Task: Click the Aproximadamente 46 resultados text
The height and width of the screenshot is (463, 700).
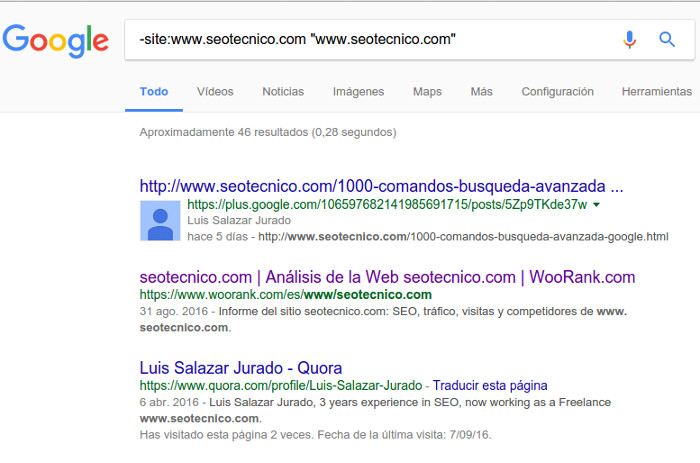Action: coord(268,132)
